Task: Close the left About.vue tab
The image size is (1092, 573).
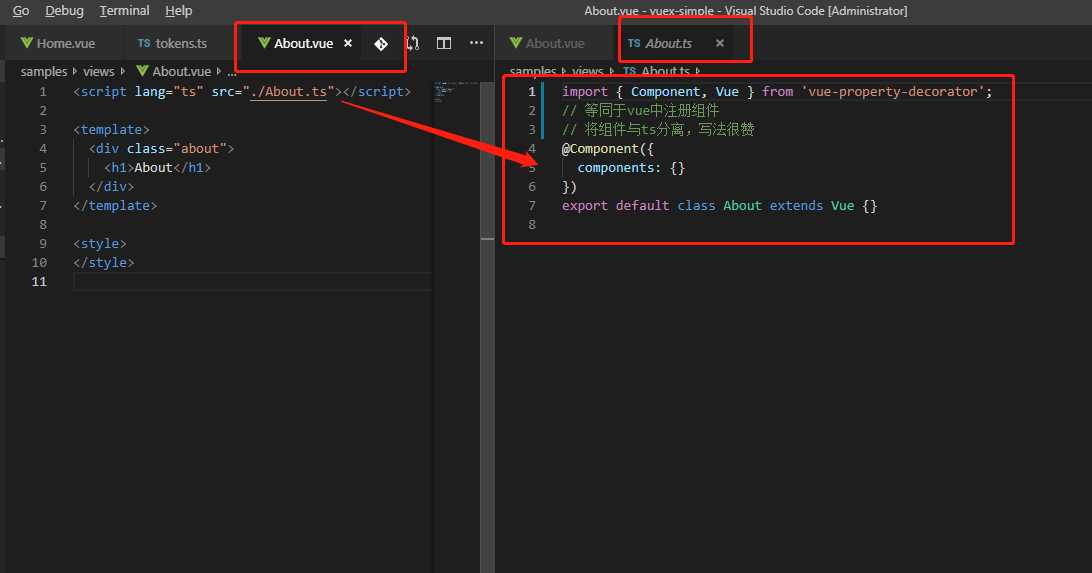Action: (348, 43)
